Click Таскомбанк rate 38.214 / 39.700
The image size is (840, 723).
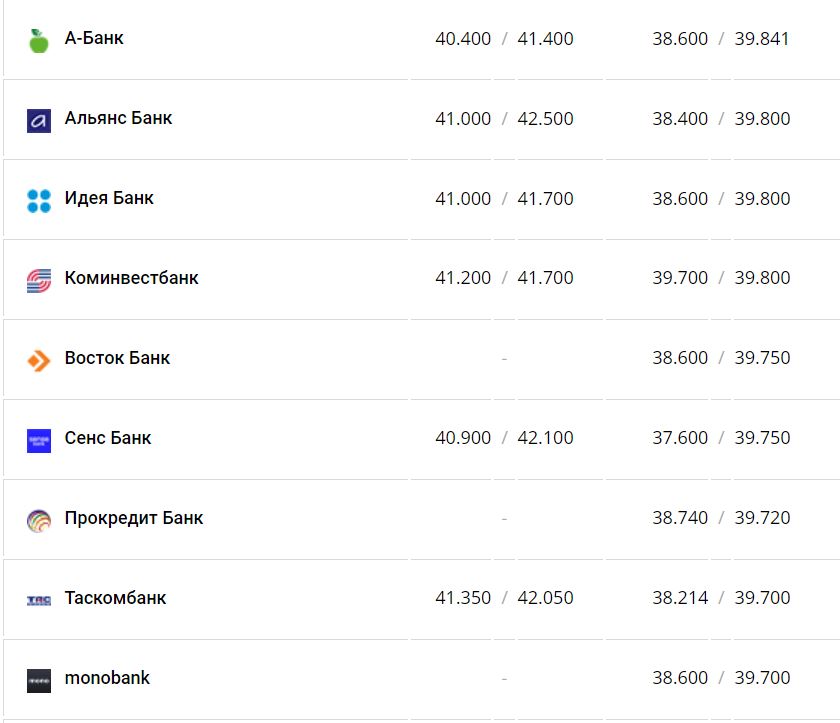click(721, 598)
